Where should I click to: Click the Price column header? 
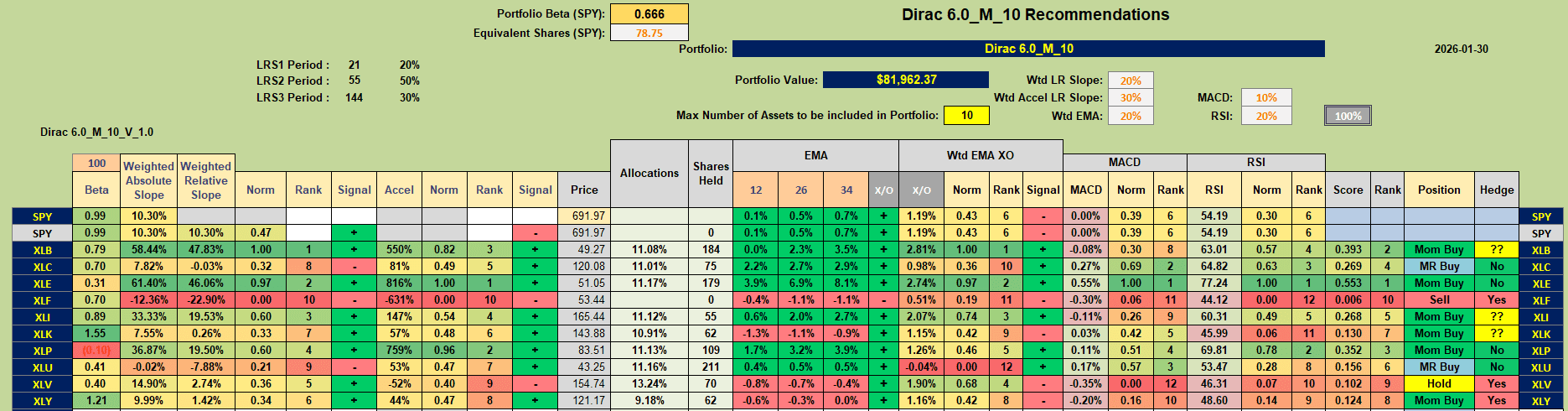(x=584, y=190)
